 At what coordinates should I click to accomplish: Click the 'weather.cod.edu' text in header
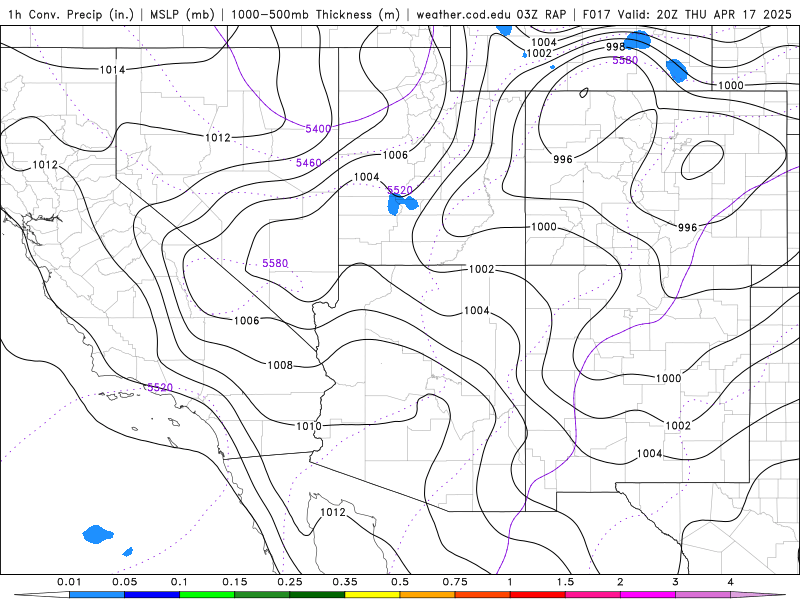pyautogui.click(x=463, y=14)
